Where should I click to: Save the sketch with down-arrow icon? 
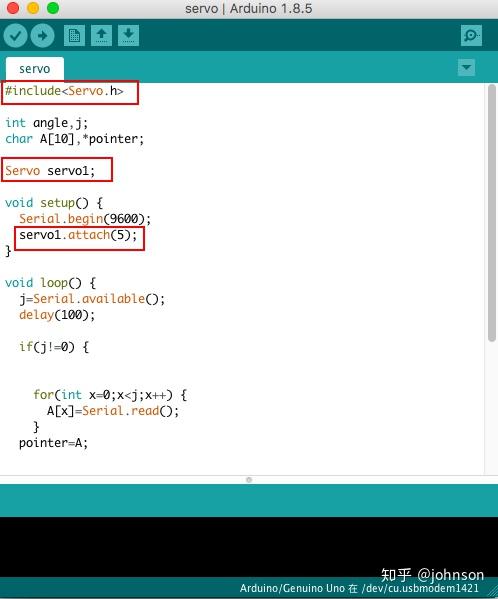128,36
